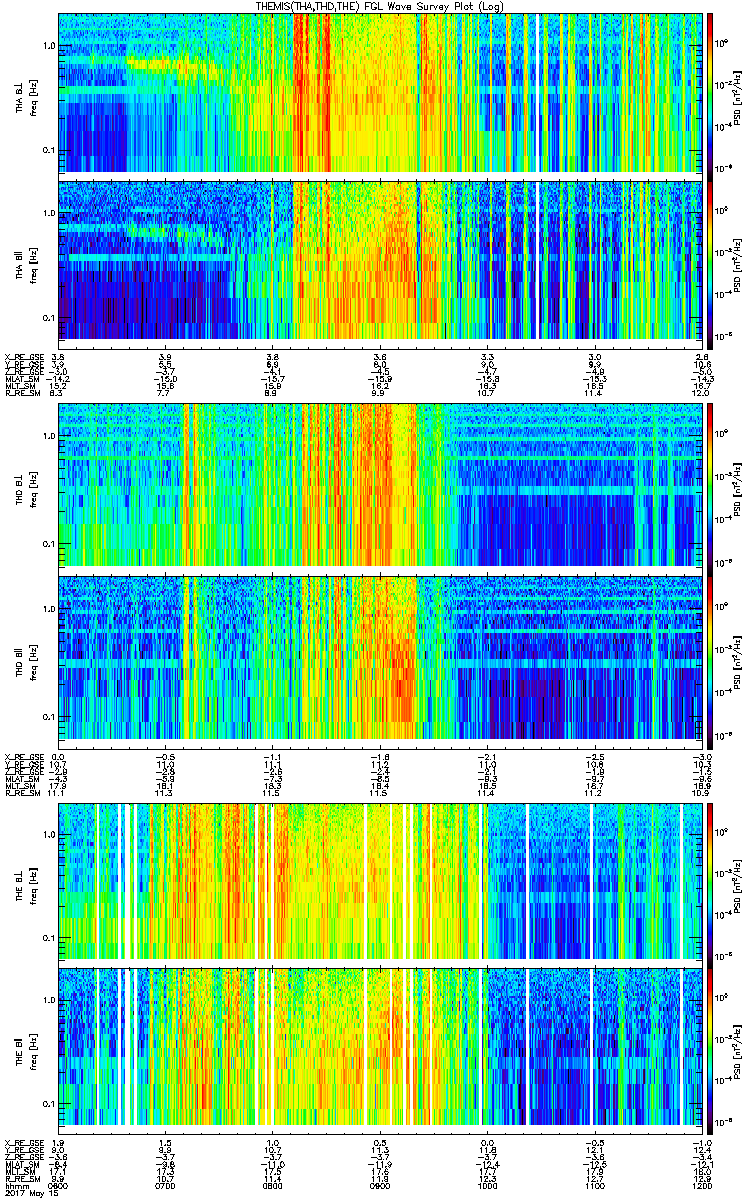Screen dimensions: 750x1200
Task: Click the 1.0 frequency tick on THD B-perpendicular panel
Action: tap(48, 437)
